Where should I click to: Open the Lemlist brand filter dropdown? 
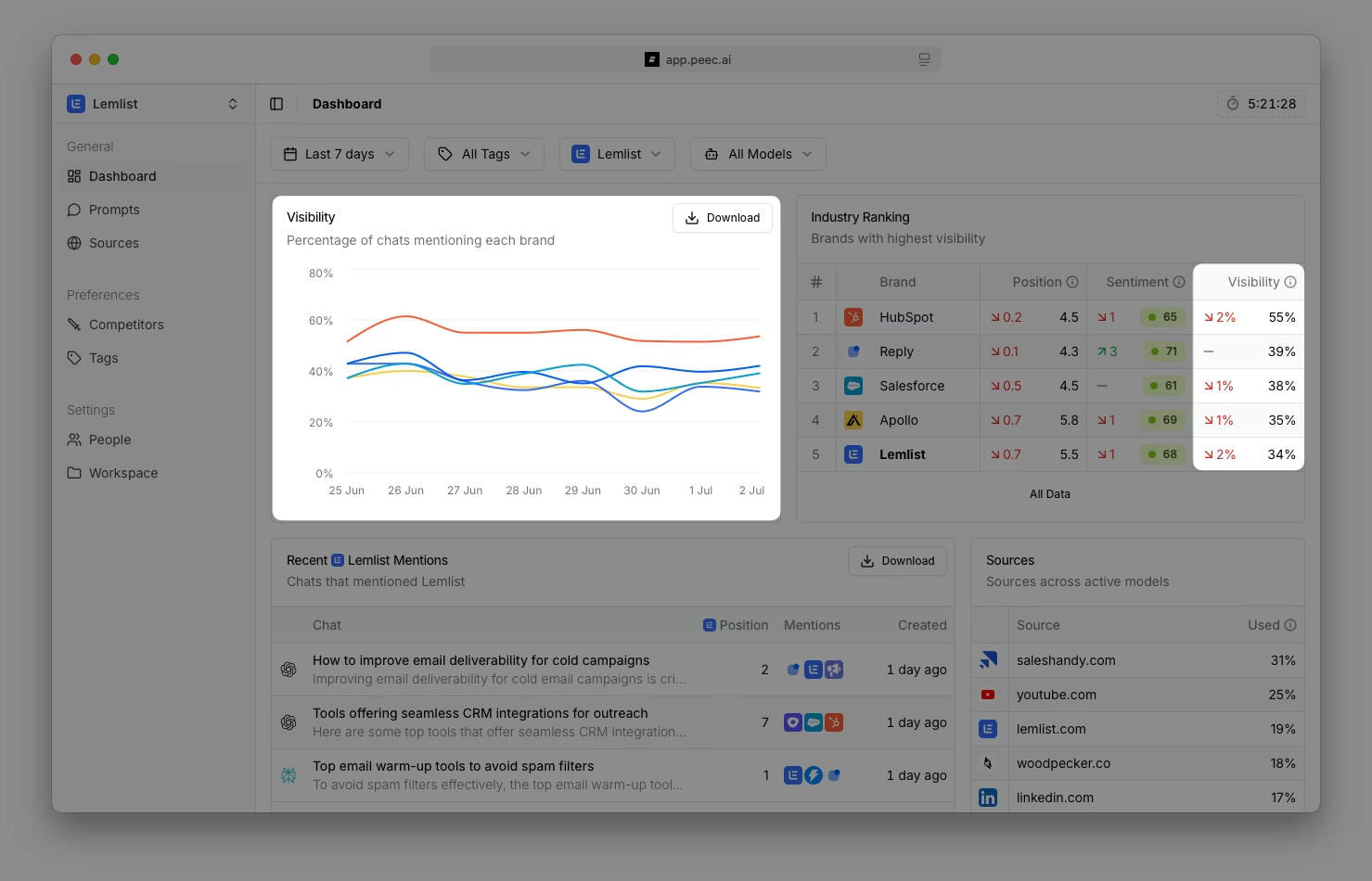(x=617, y=154)
